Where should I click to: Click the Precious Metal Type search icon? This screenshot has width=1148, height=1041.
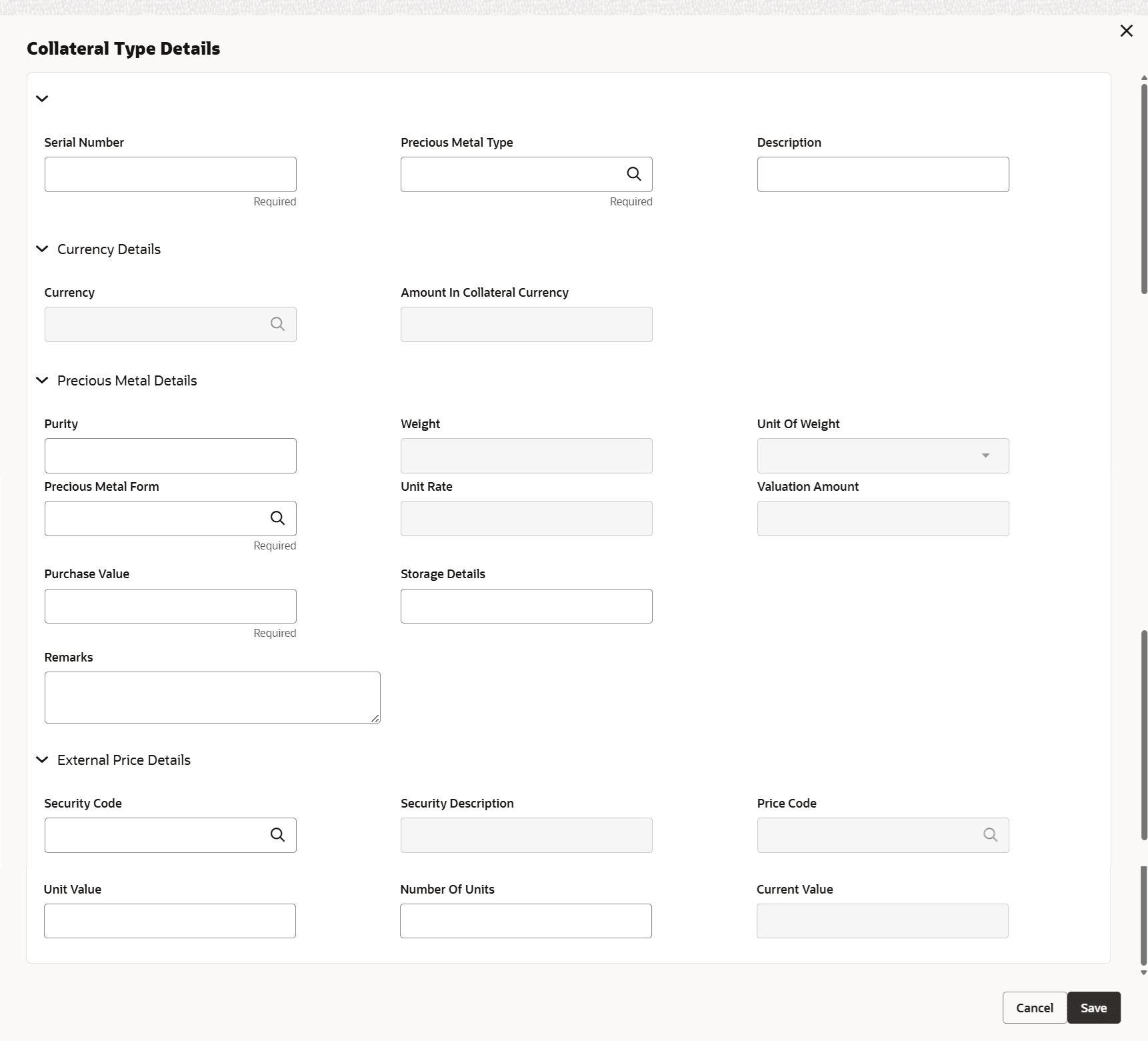tap(634, 174)
